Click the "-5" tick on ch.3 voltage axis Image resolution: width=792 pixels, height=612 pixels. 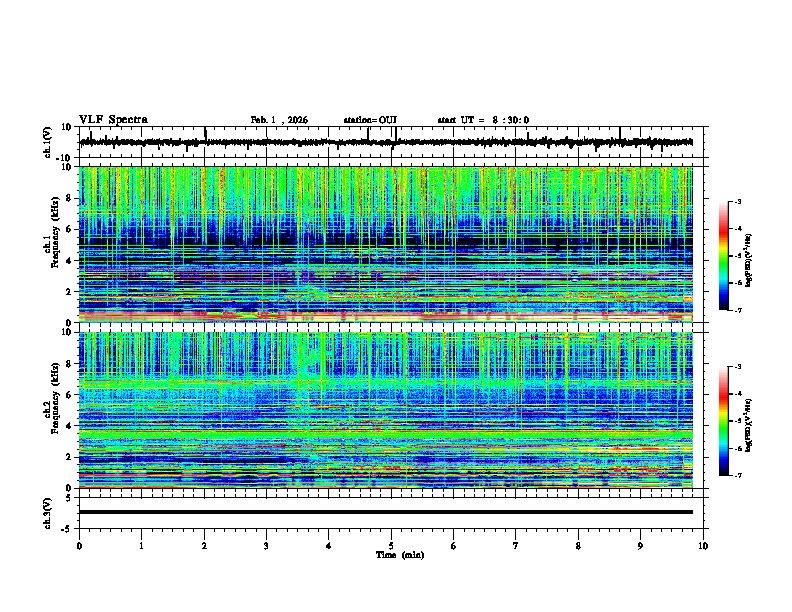click(x=68, y=529)
